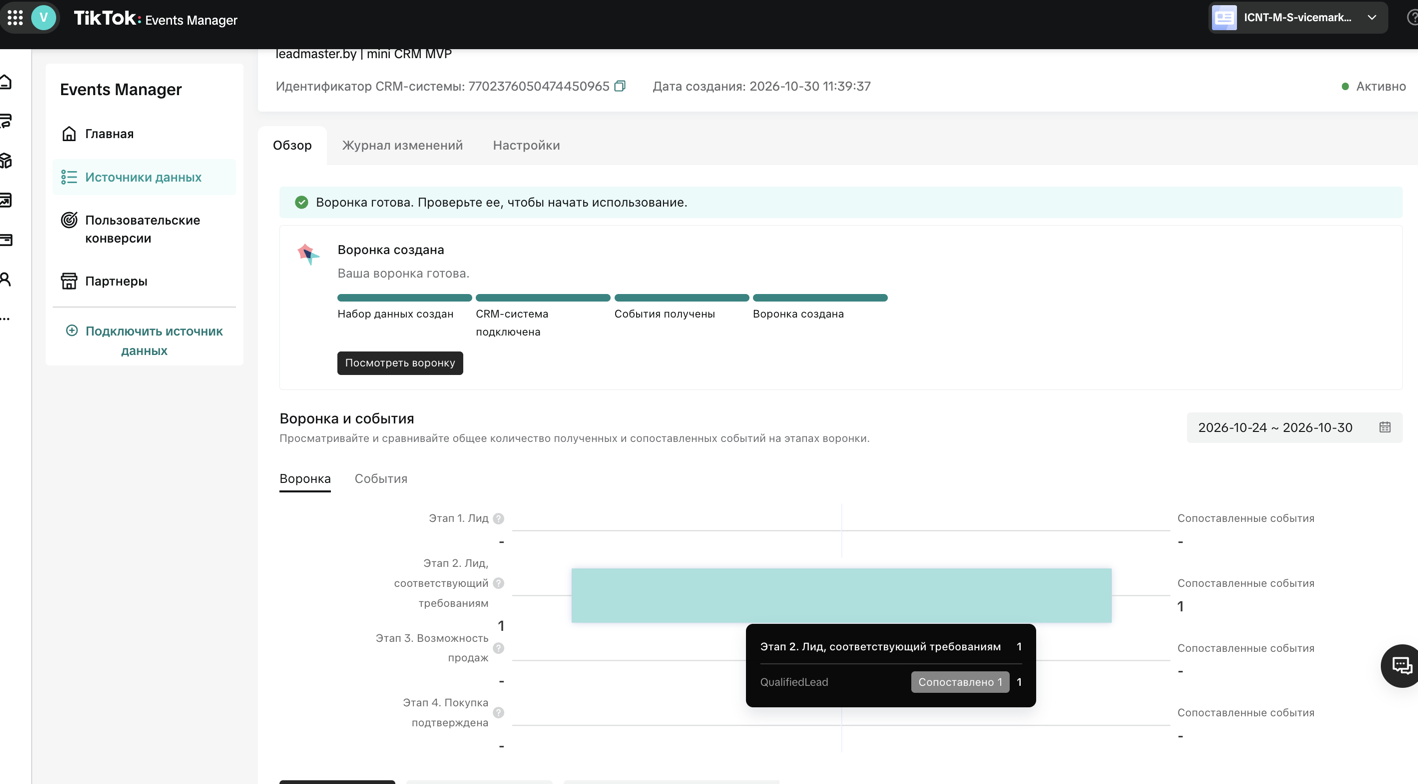
Task: Click the Подключить источник данных link
Action: (x=144, y=340)
